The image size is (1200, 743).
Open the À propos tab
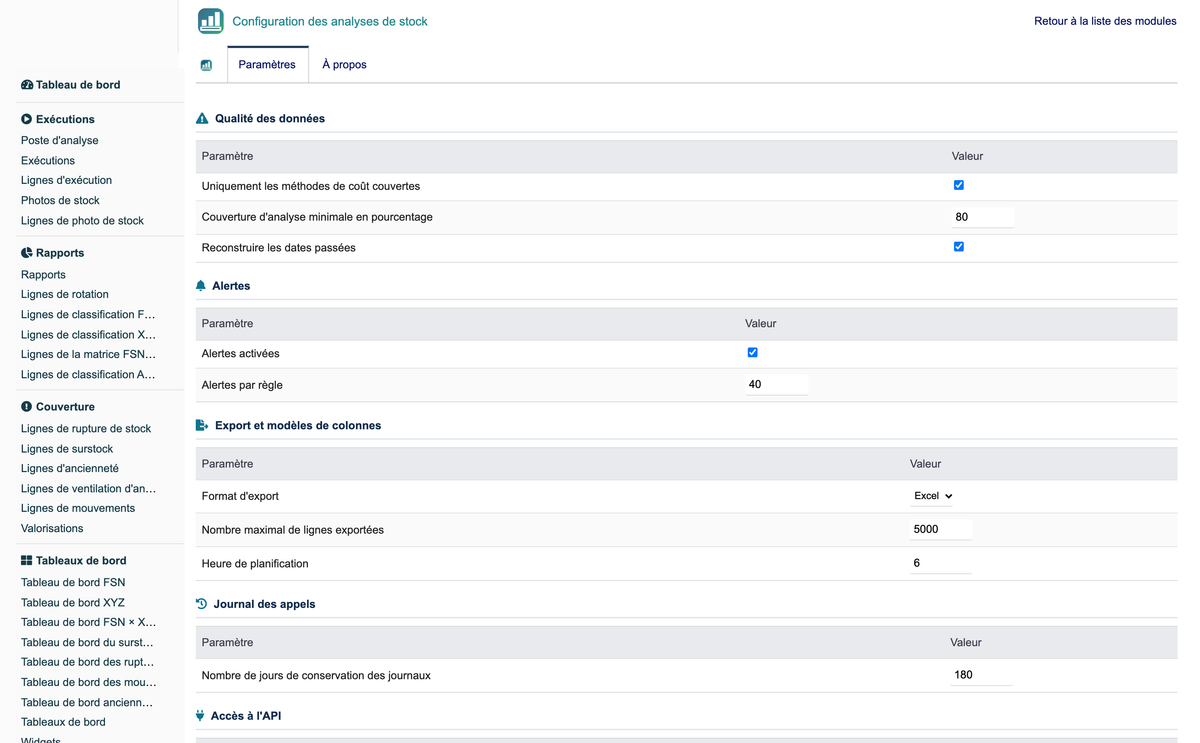tap(344, 65)
